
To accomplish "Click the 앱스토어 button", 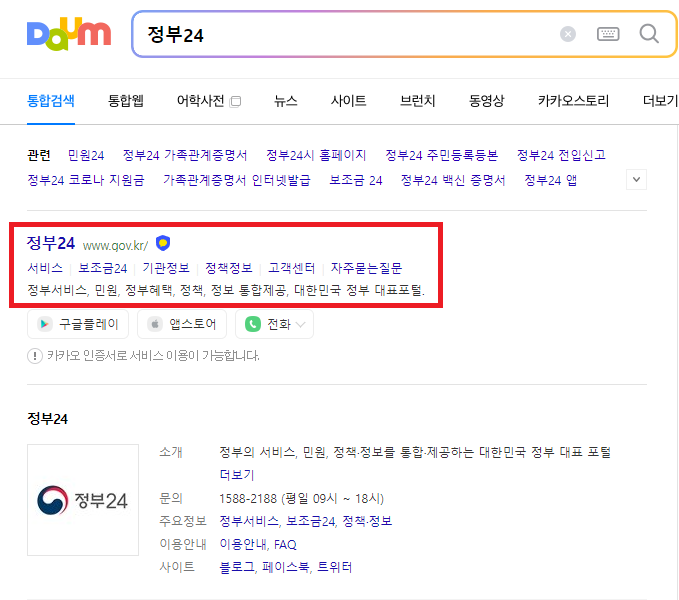I will (x=182, y=324).
